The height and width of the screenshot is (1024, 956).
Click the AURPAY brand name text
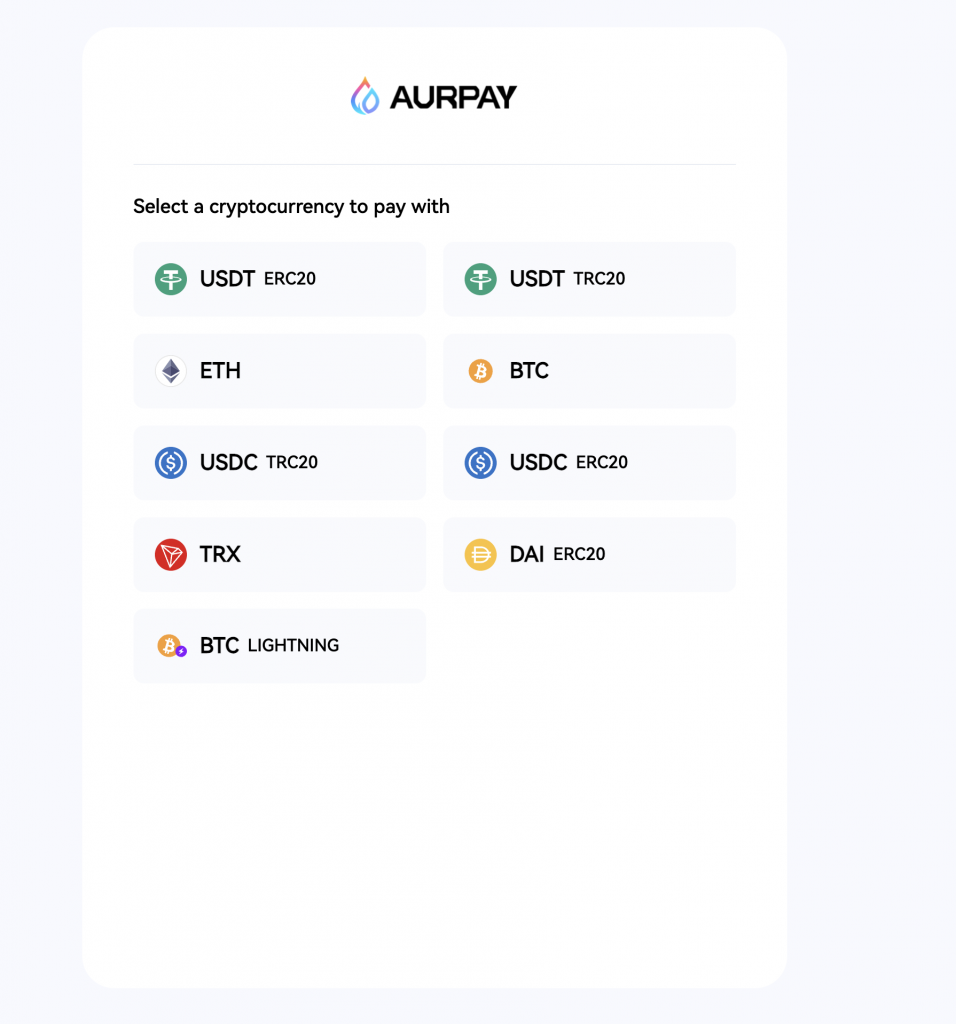point(453,97)
